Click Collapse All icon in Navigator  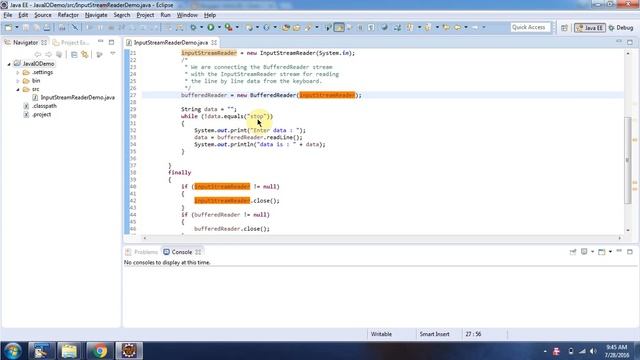74,54
